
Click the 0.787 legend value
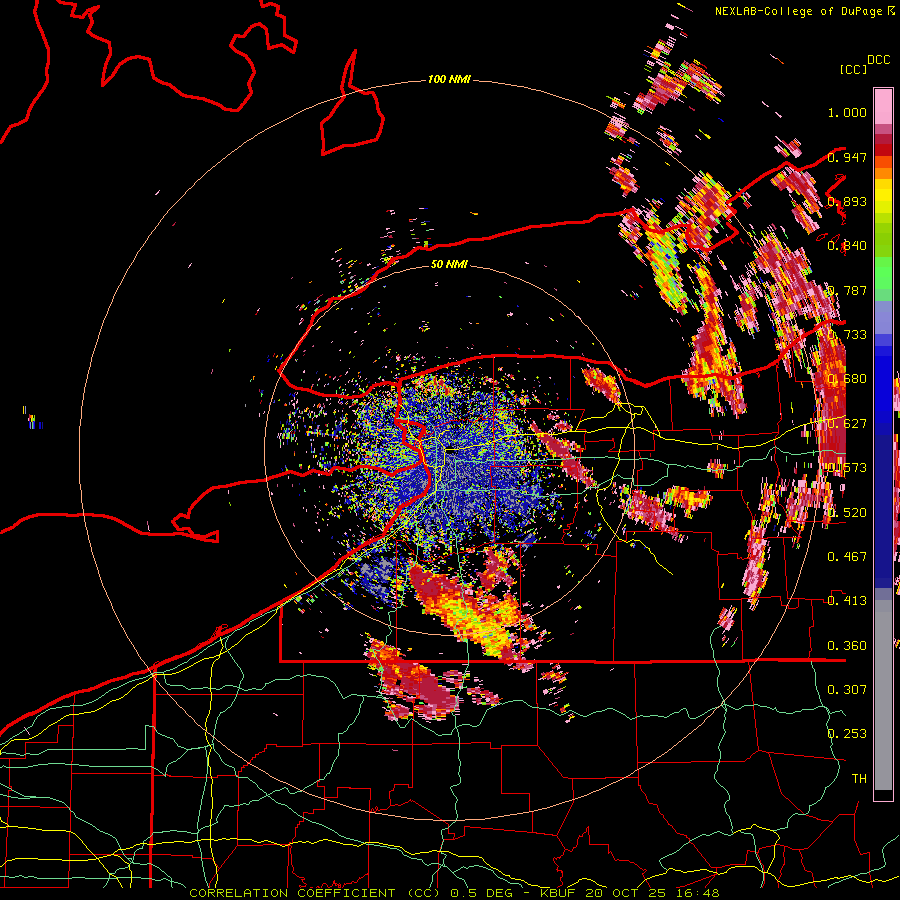pos(847,290)
